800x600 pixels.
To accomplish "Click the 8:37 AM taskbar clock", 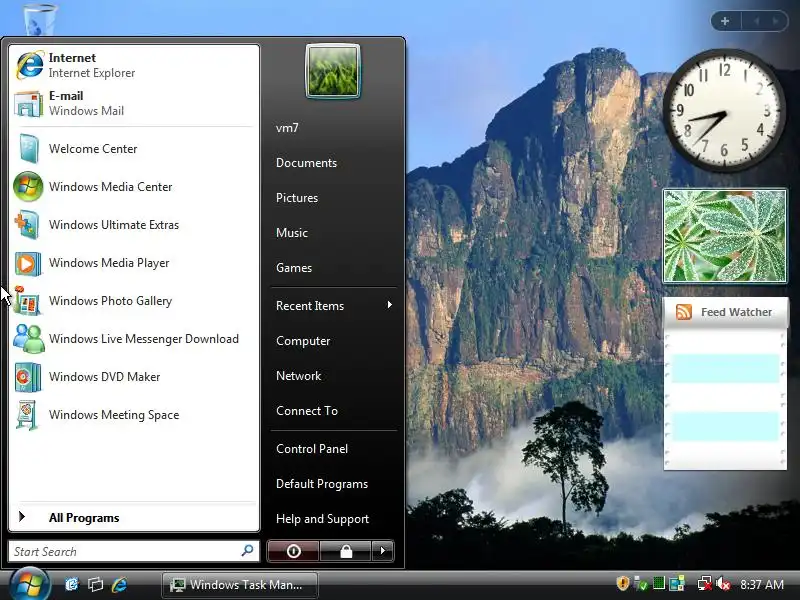I will 762,584.
